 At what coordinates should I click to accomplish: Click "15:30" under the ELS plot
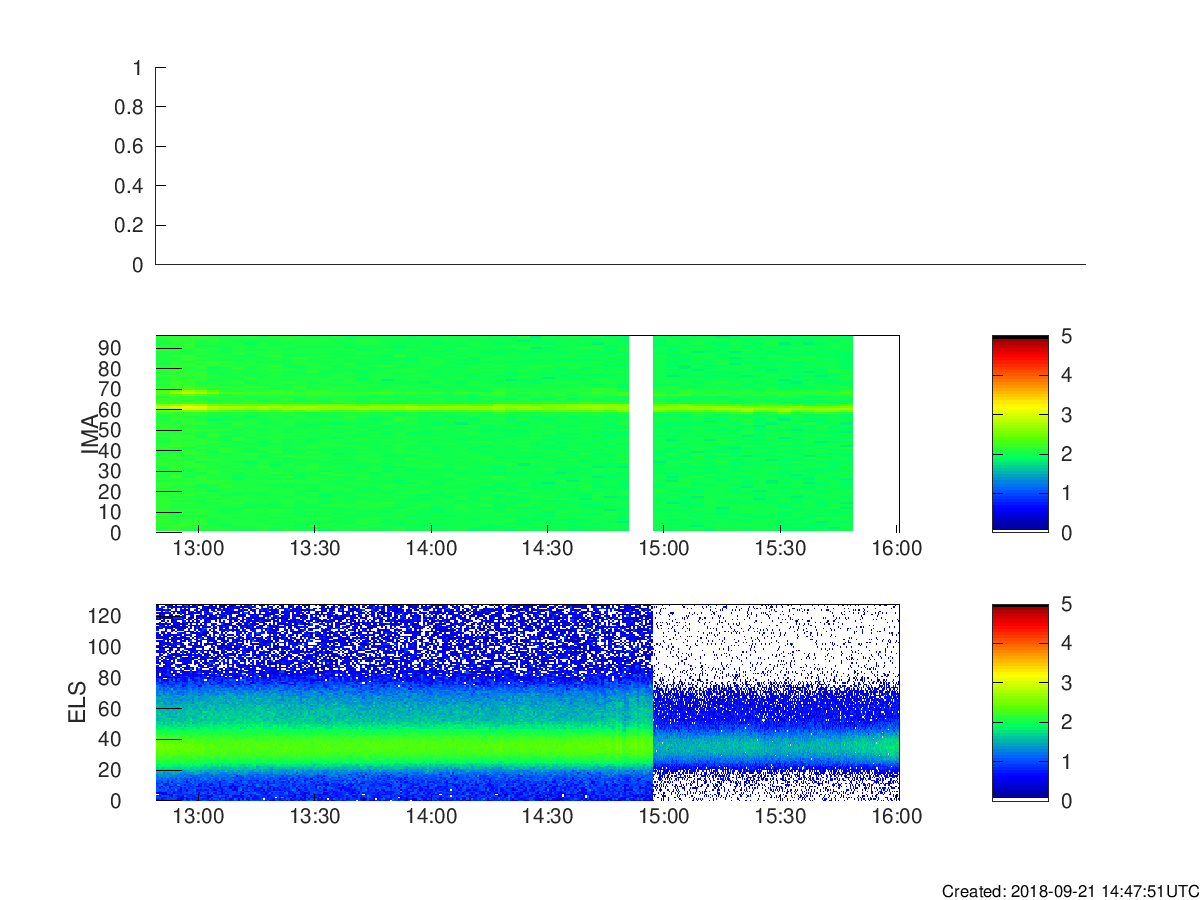click(x=780, y=817)
